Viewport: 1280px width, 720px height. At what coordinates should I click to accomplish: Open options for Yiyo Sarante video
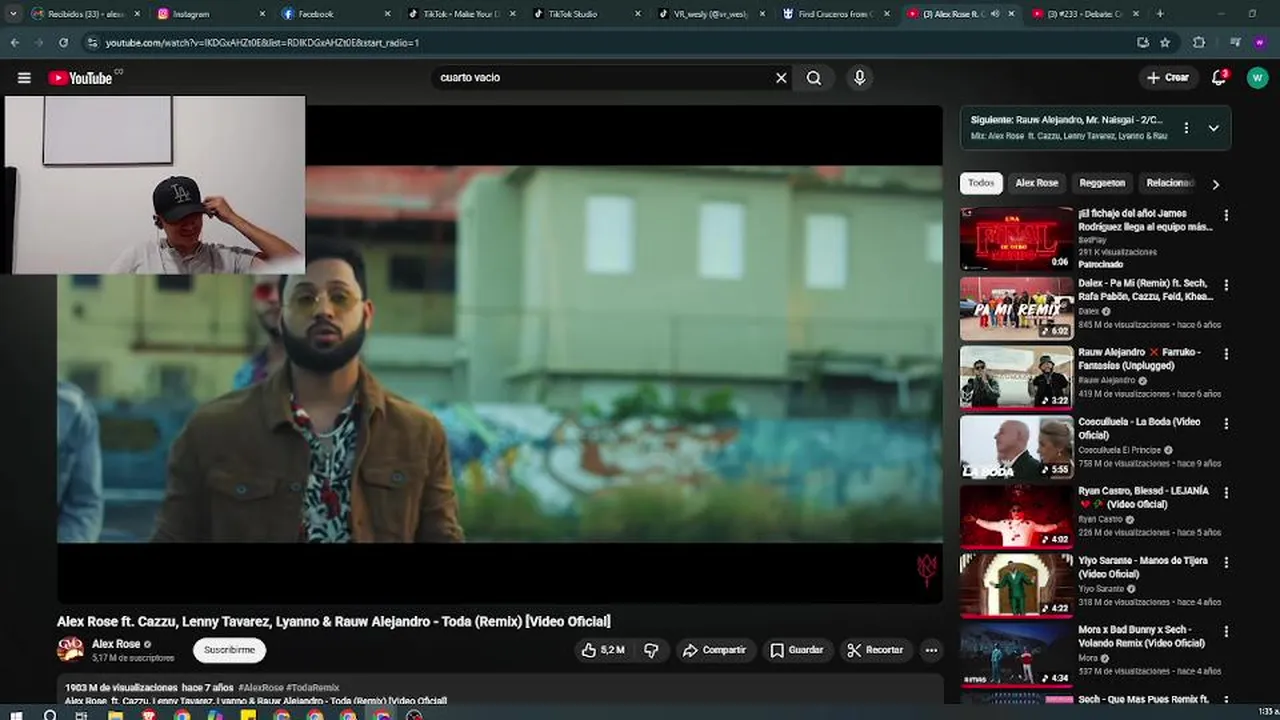tap(1226, 563)
